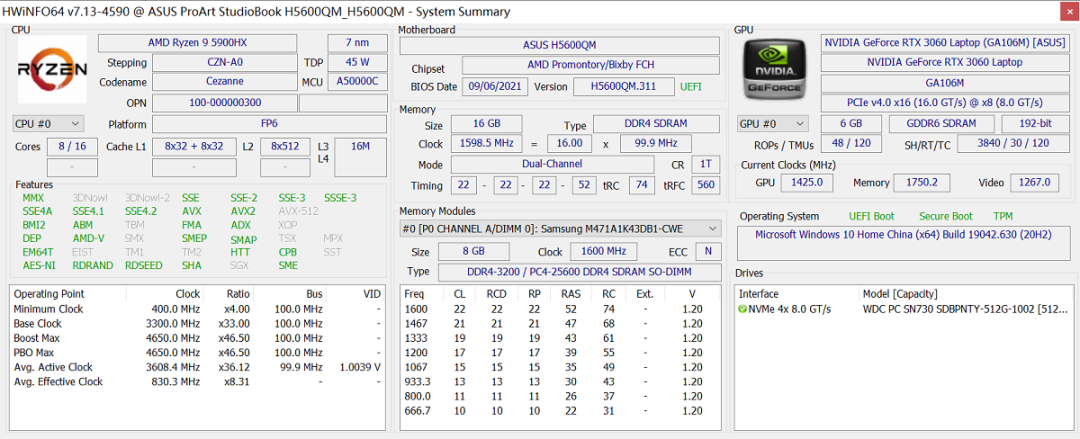Click the GPU clock 1425.0 value
Image resolution: width=1080 pixels, height=439 pixels.
click(x=807, y=183)
